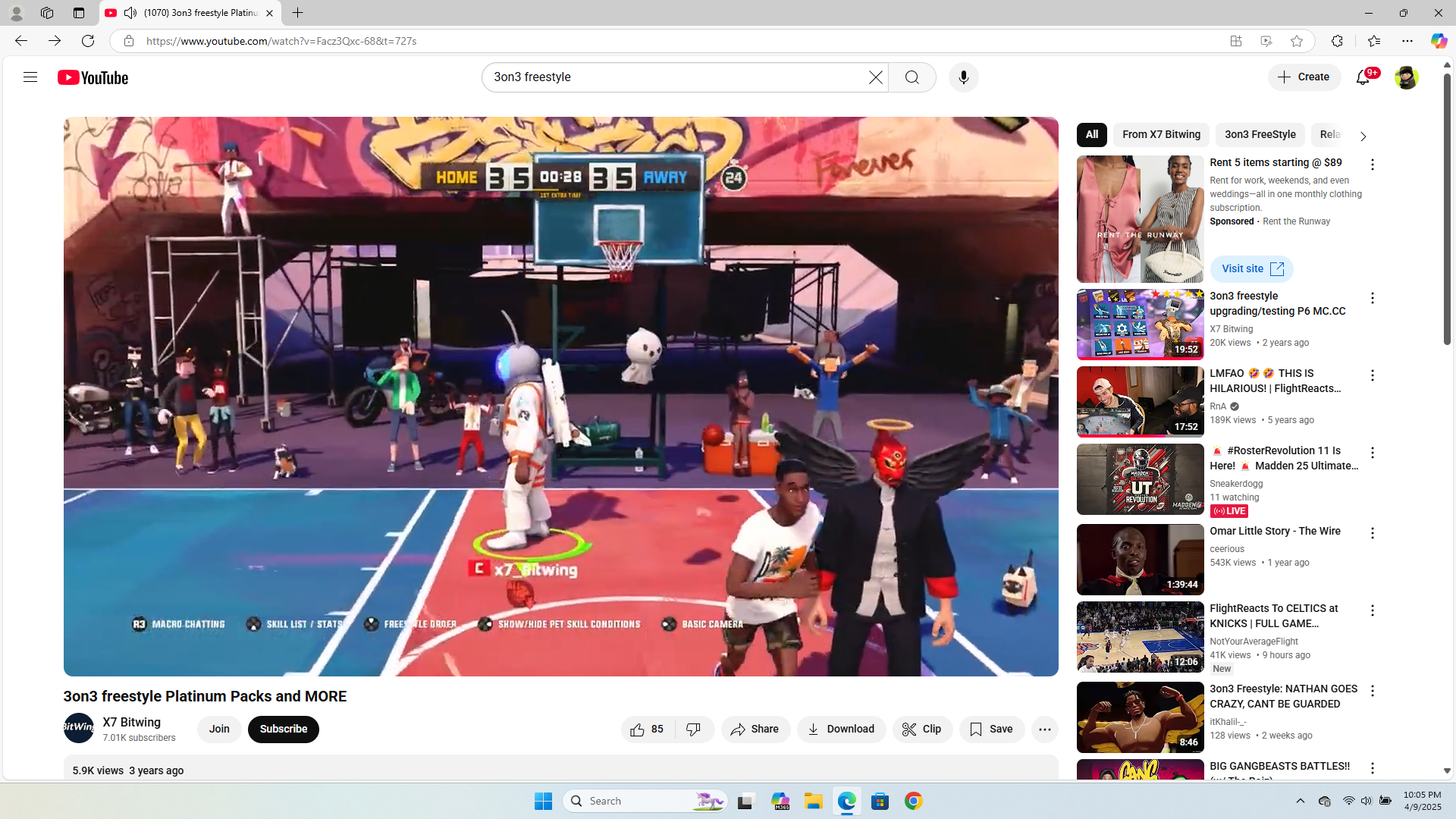Viewport: 1456px width, 819px height.
Task: Share this video
Action: pyautogui.click(x=755, y=730)
